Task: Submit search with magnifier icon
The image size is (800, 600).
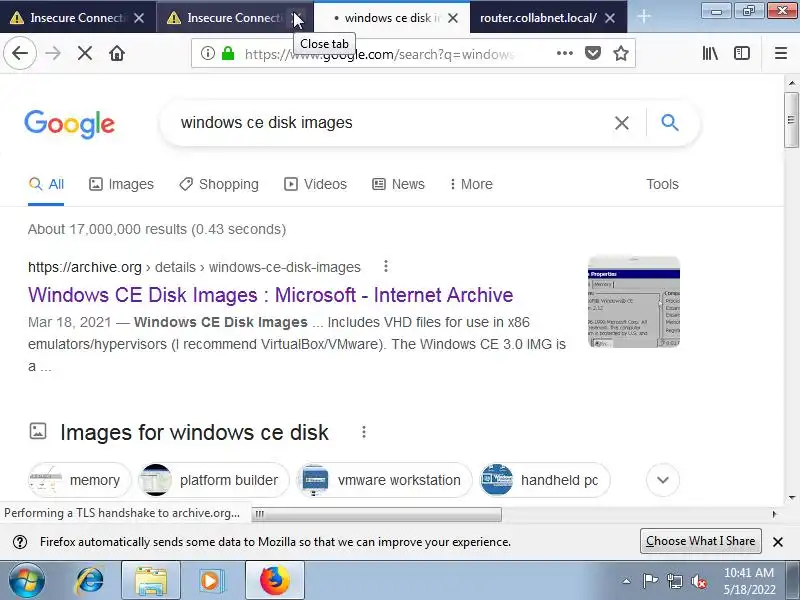Action: [x=669, y=122]
